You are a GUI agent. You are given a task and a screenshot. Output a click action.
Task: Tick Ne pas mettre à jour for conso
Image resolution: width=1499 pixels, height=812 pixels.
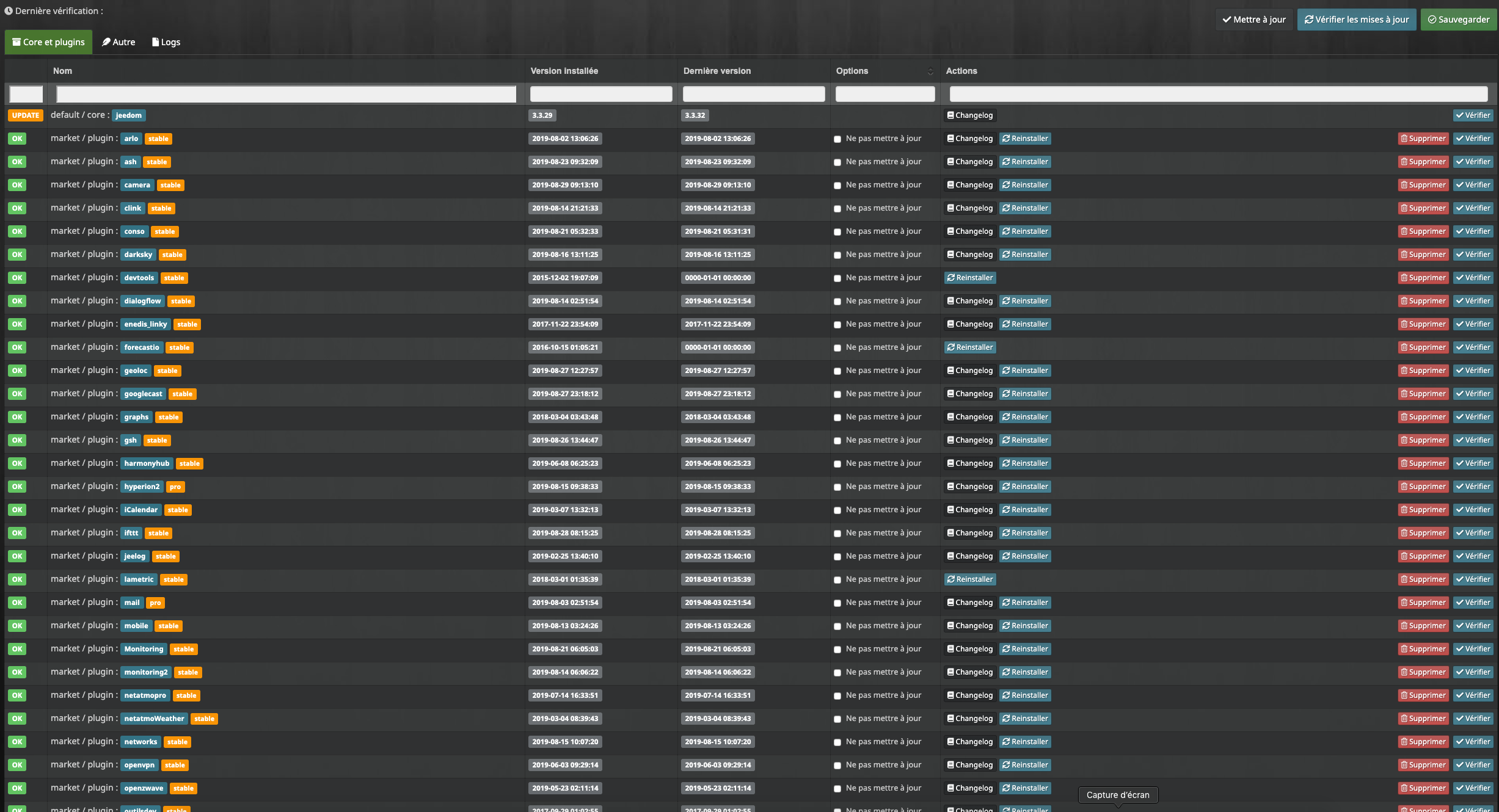click(x=837, y=232)
